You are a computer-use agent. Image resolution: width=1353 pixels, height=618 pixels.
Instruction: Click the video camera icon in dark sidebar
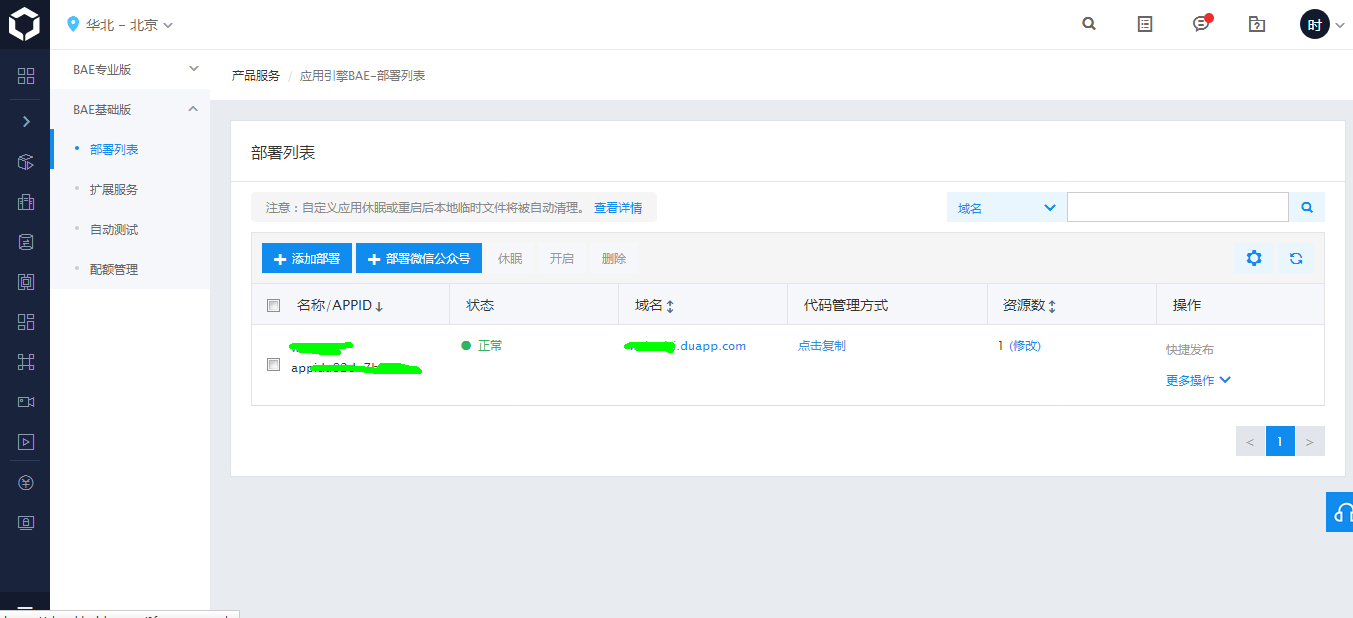pyautogui.click(x=26, y=402)
